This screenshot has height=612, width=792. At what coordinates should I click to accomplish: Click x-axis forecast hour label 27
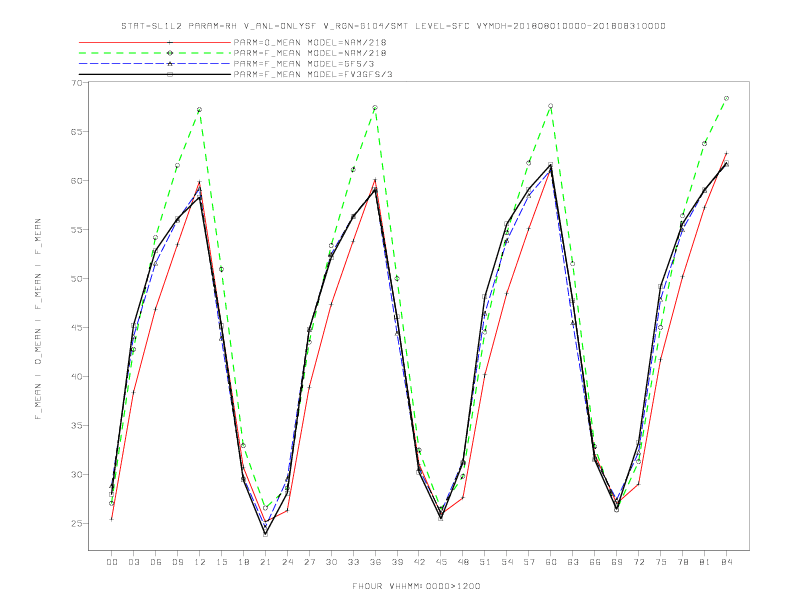click(309, 562)
